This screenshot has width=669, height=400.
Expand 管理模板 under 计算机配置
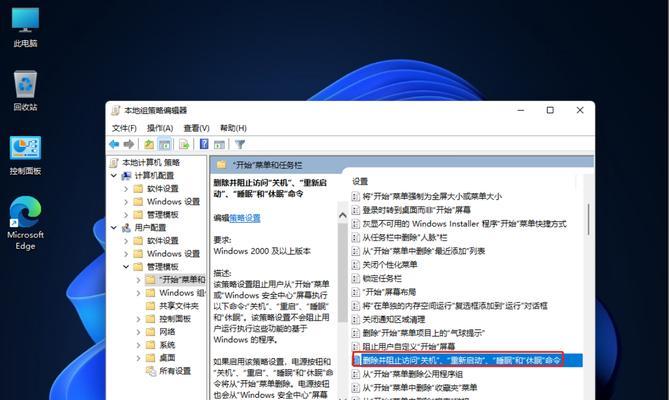coord(126,214)
